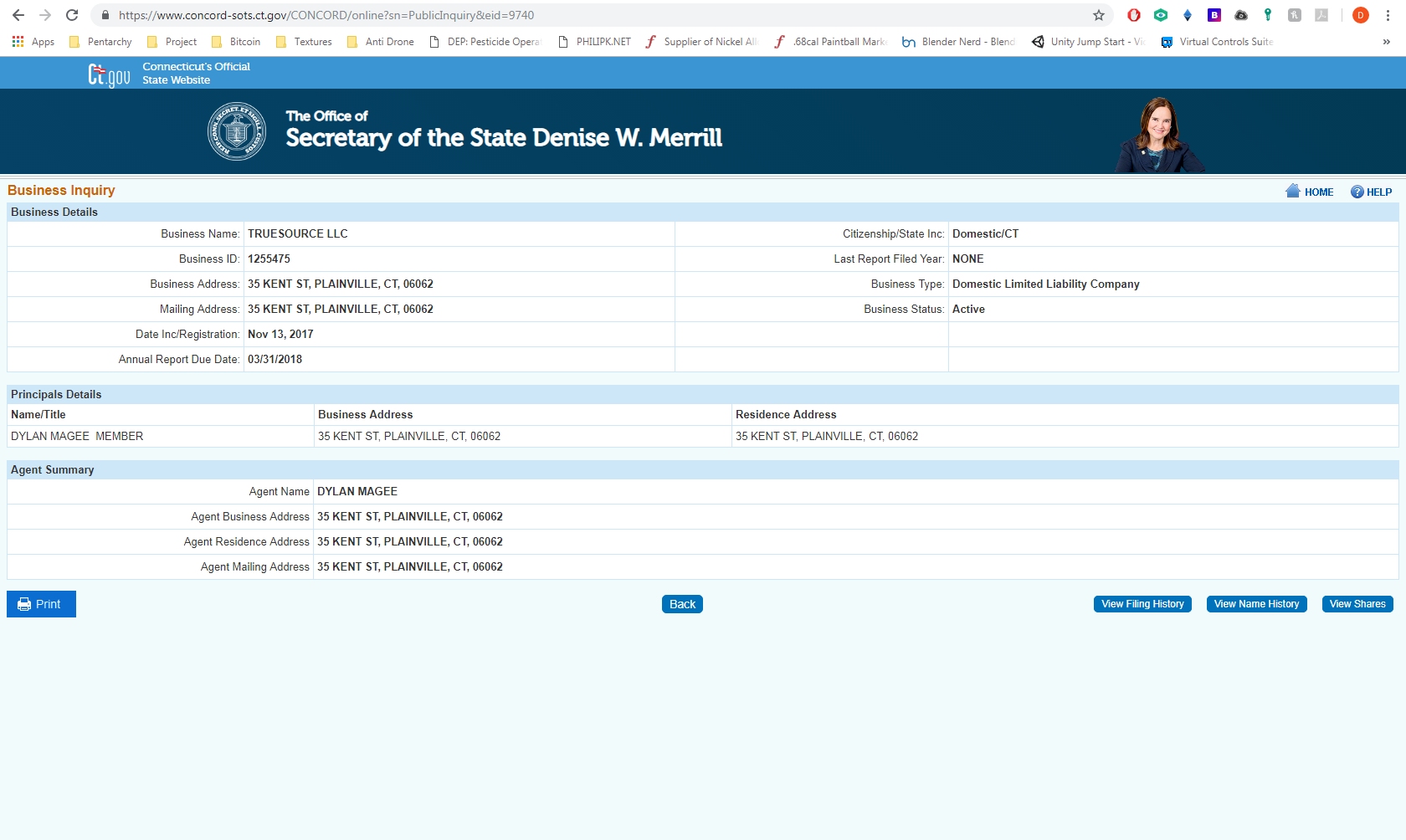
Task: Click the browser back arrow
Action: 18,15
